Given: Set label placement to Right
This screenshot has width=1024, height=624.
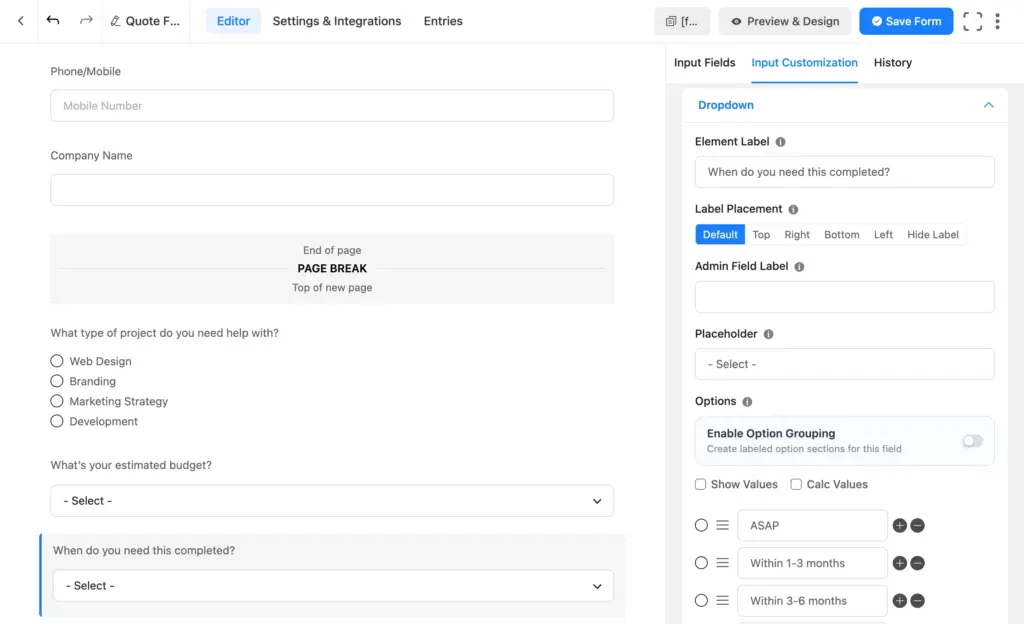Looking at the screenshot, I should (x=797, y=234).
